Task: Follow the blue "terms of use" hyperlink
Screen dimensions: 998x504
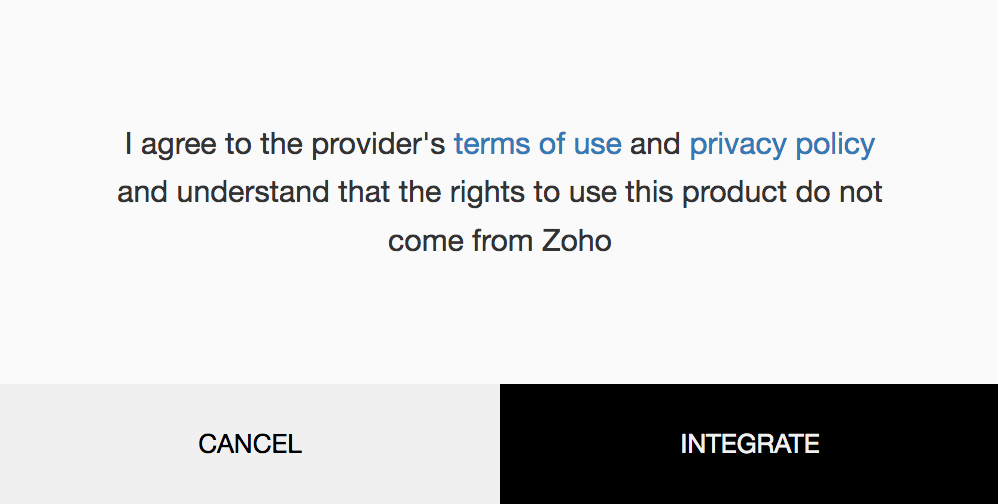Action: click(537, 144)
